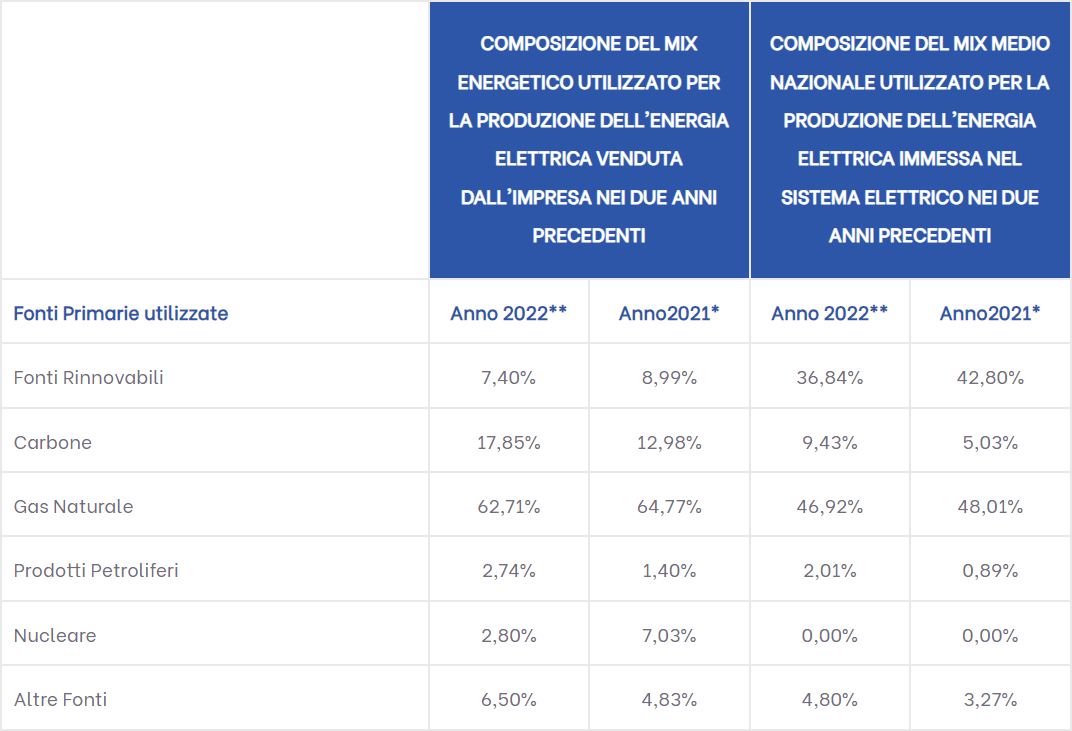Click the 36,84% national renewables value
The width and height of the screenshot is (1072, 731).
coord(830,377)
